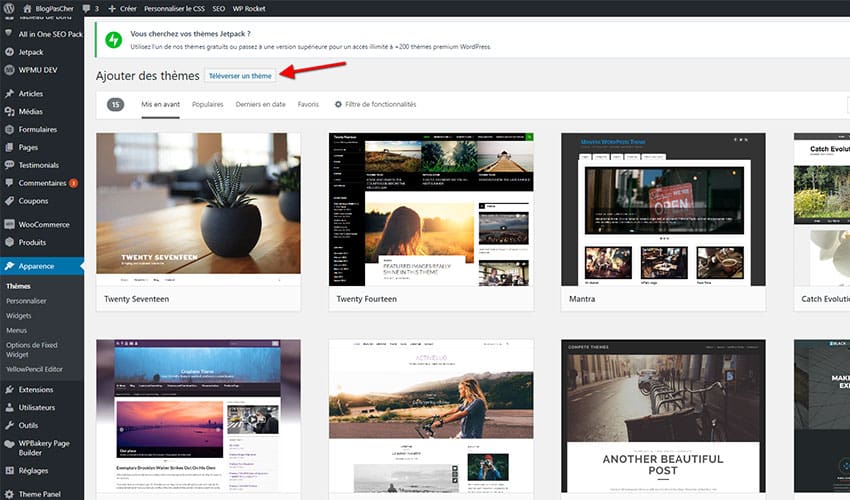Click the Jetpack sidebar icon
Image resolution: width=850 pixels, height=500 pixels.
(9, 52)
